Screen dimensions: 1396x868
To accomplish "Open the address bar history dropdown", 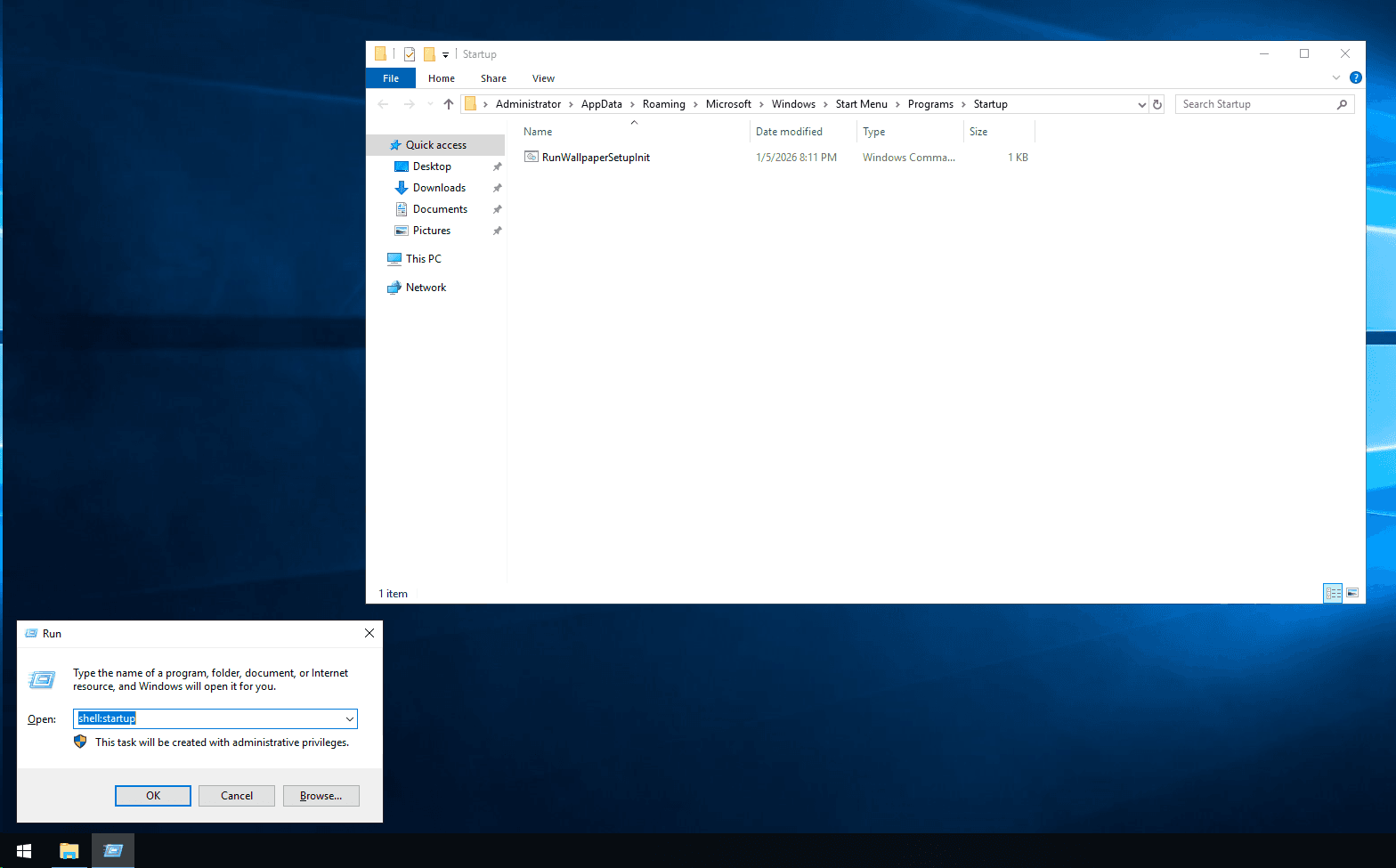I will (1141, 104).
